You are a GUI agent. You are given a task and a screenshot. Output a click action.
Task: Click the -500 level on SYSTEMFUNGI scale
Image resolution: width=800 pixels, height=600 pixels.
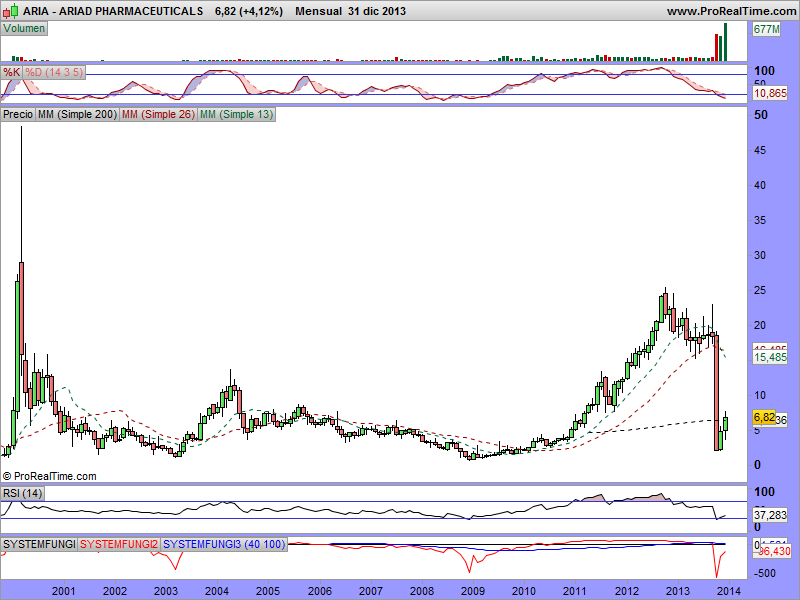tap(764, 573)
